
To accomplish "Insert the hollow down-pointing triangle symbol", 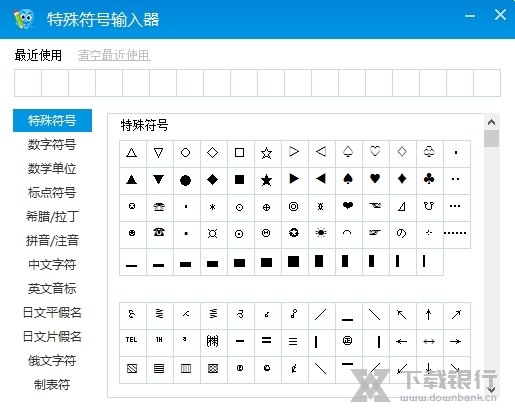I will point(159,153).
